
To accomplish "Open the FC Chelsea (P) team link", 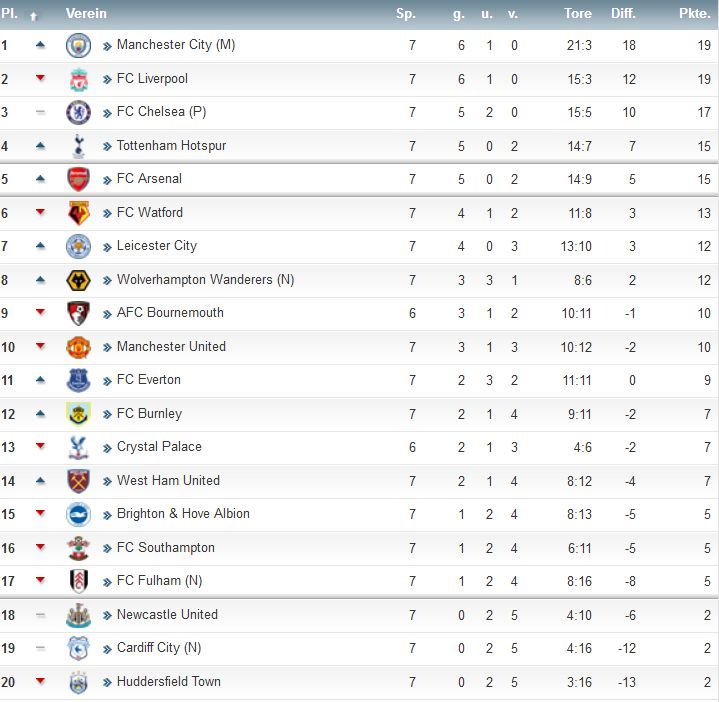I will coord(161,112).
